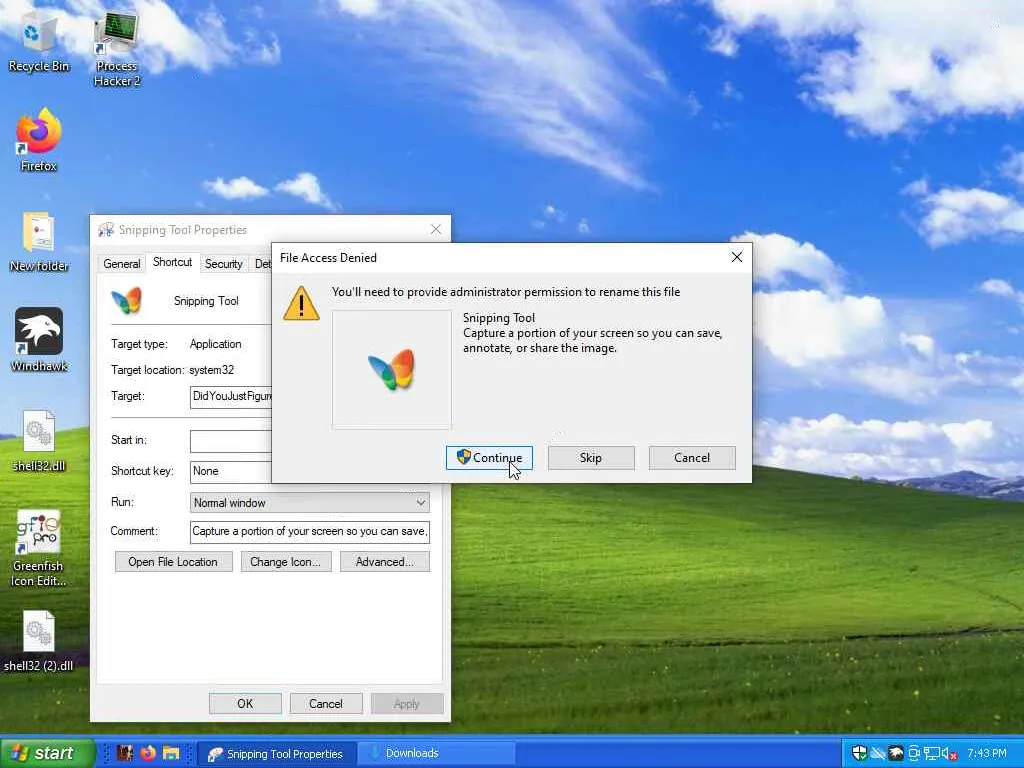
Task: Click the Windhawk eagle tray icon
Action: 896,754
